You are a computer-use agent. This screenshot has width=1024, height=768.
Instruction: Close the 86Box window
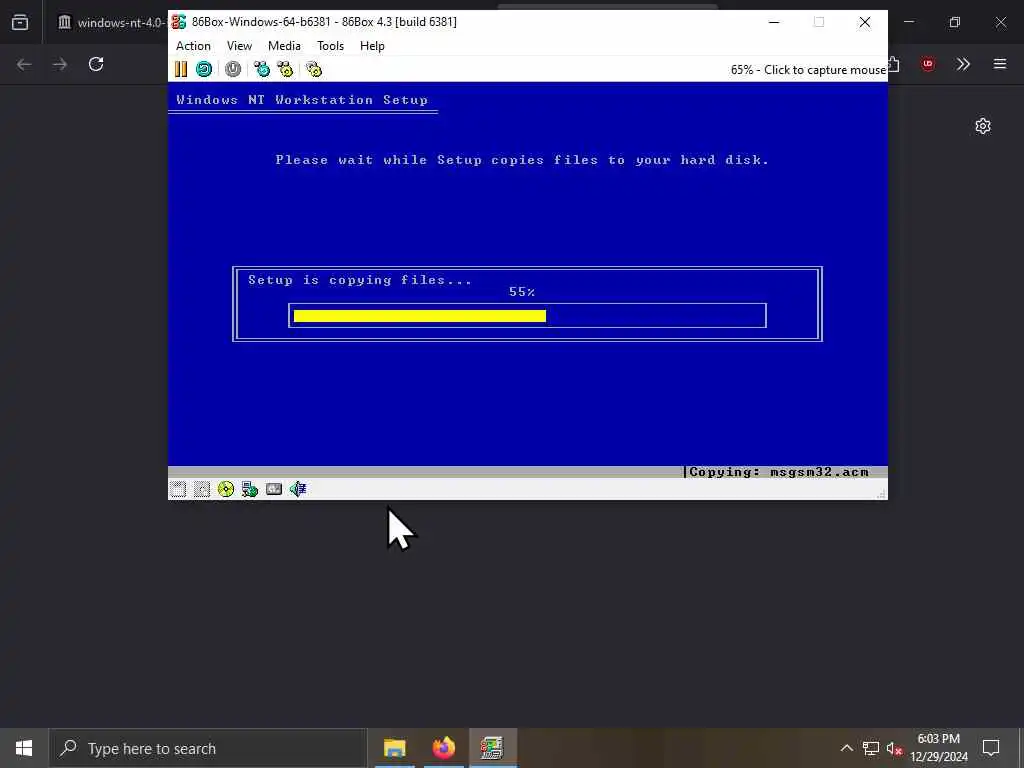[865, 22]
